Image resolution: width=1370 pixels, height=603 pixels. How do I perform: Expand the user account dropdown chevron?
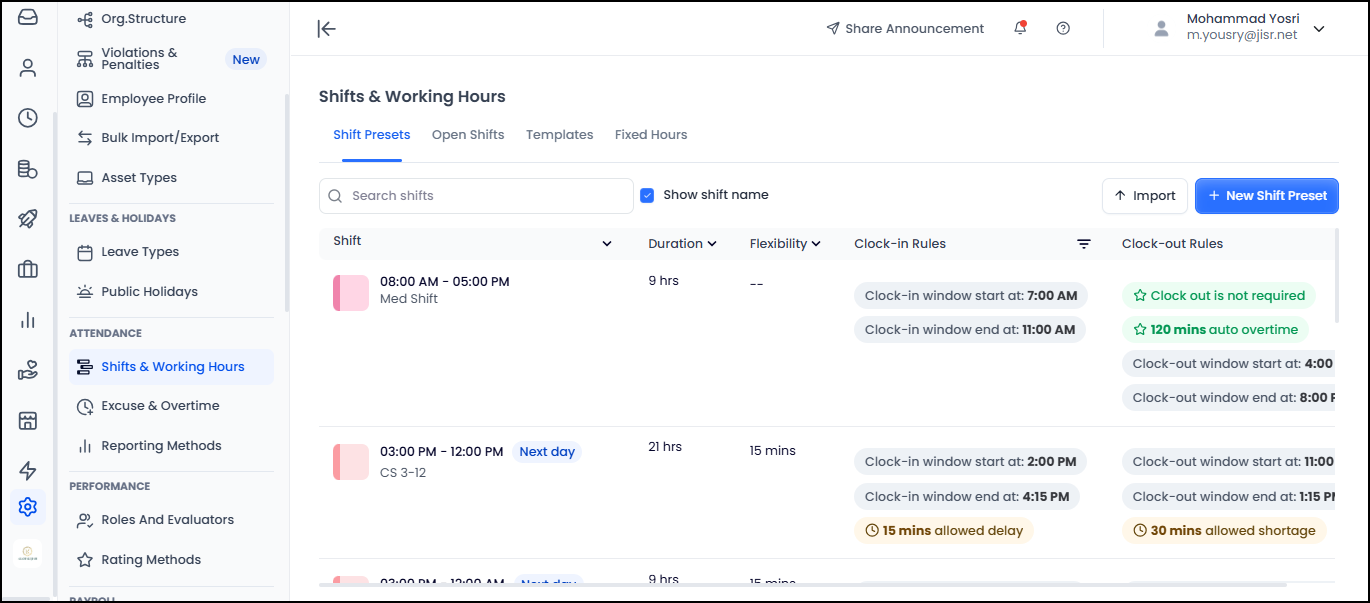[1319, 29]
